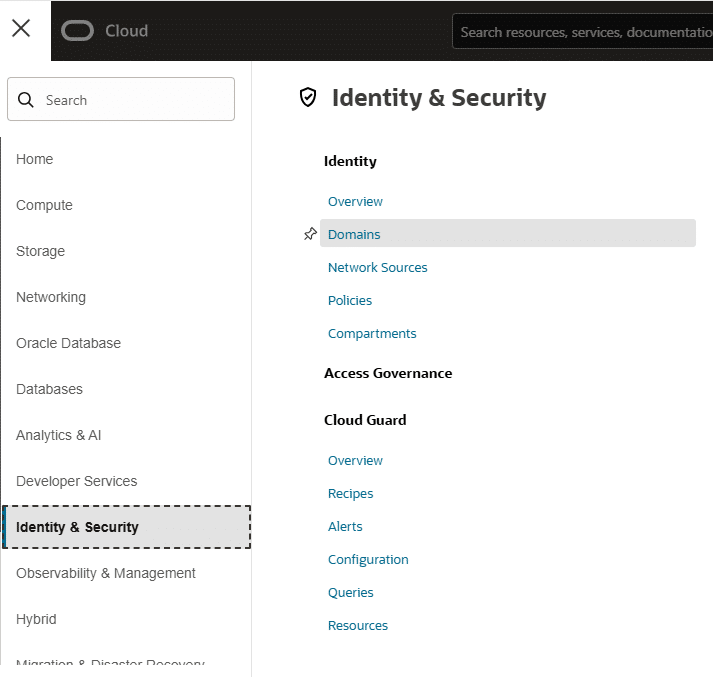The height and width of the screenshot is (677, 713).
Task: Open the Networking menu category
Action: (51, 297)
